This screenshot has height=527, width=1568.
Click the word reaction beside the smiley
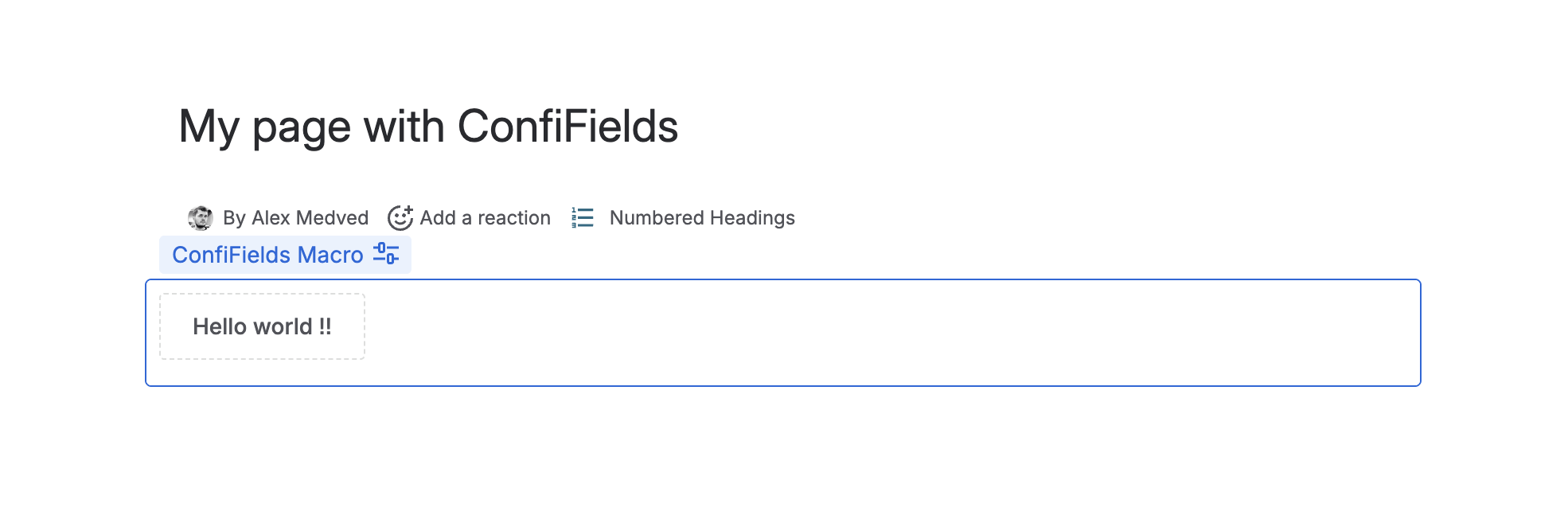pyautogui.click(x=514, y=218)
